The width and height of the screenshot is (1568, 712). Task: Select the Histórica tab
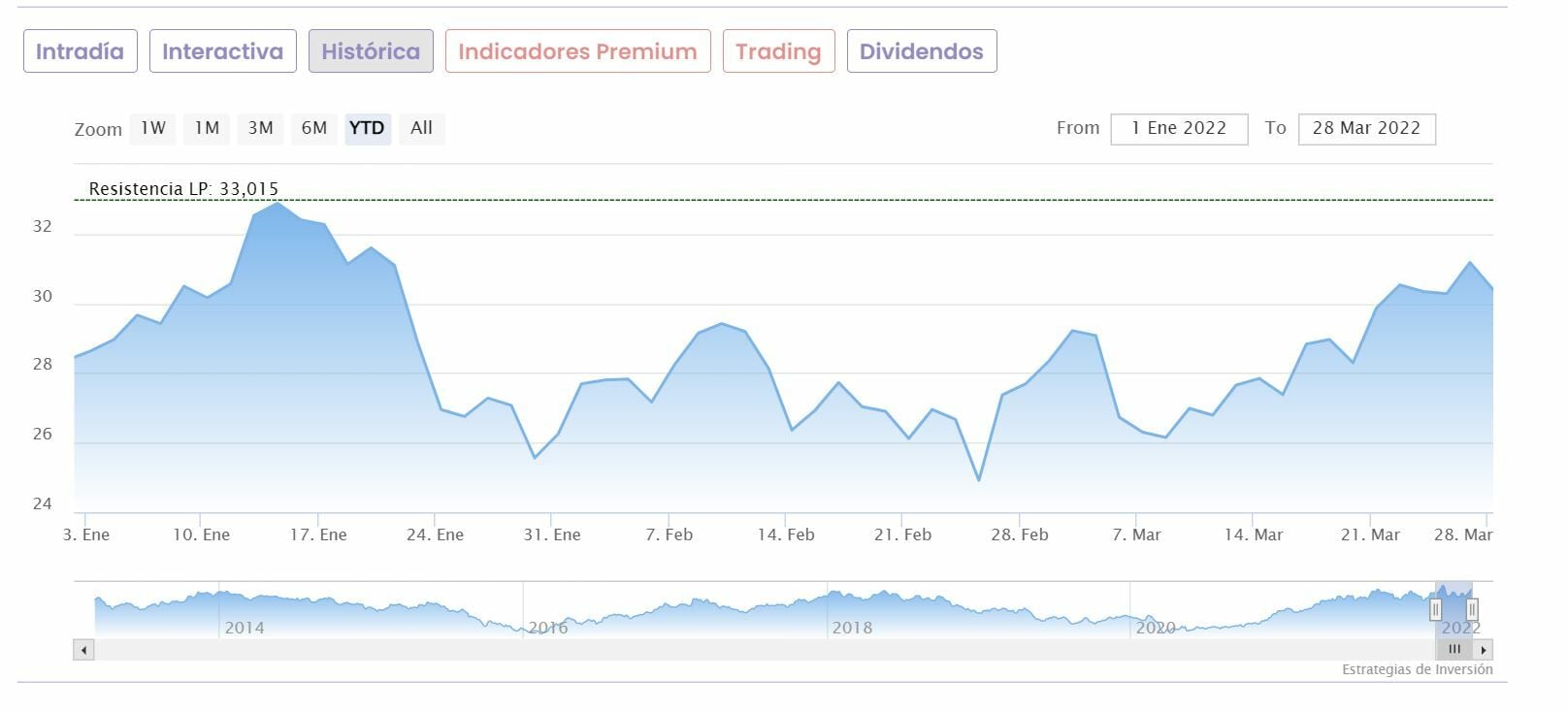point(371,51)
